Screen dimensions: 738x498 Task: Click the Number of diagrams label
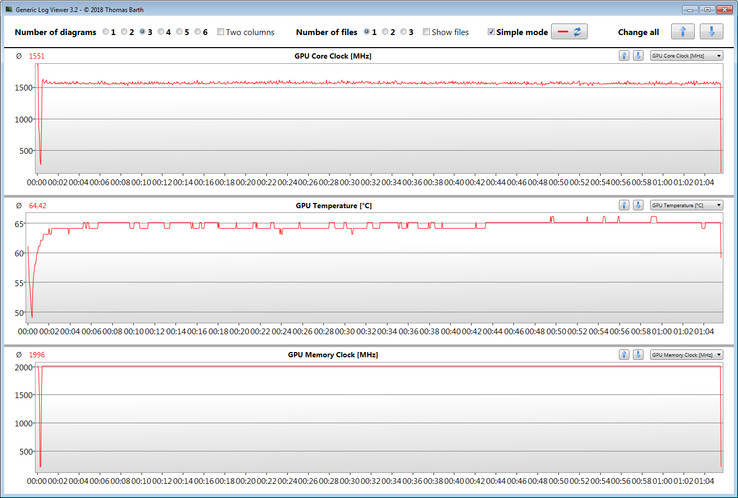pos(55,32)
